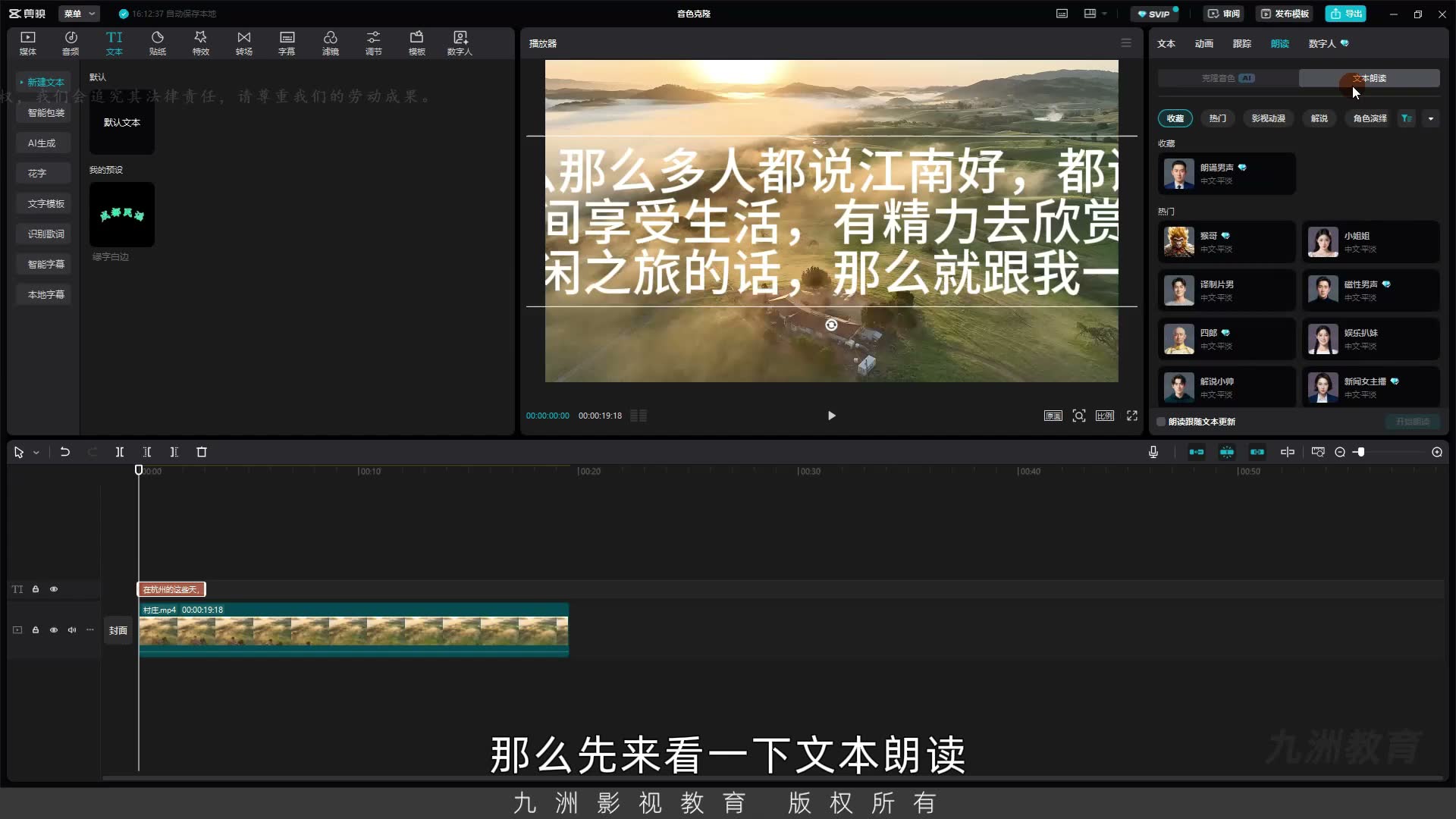Image resolution: width=1456 pixels, height=819 pixels.
Task: Open the 音频 audio panel
Action: [71, 43]
